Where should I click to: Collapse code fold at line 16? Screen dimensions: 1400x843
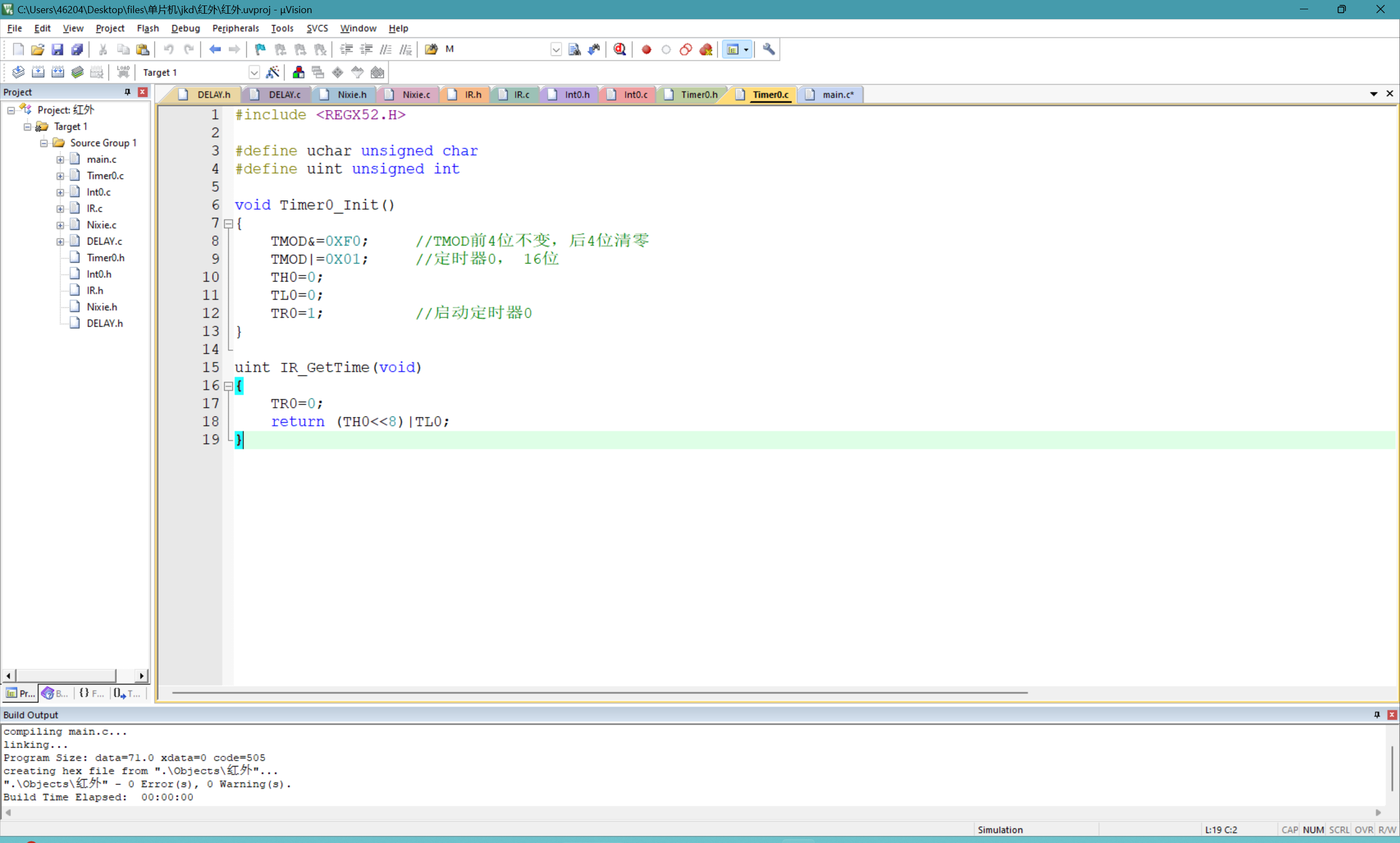coord(228,386)
